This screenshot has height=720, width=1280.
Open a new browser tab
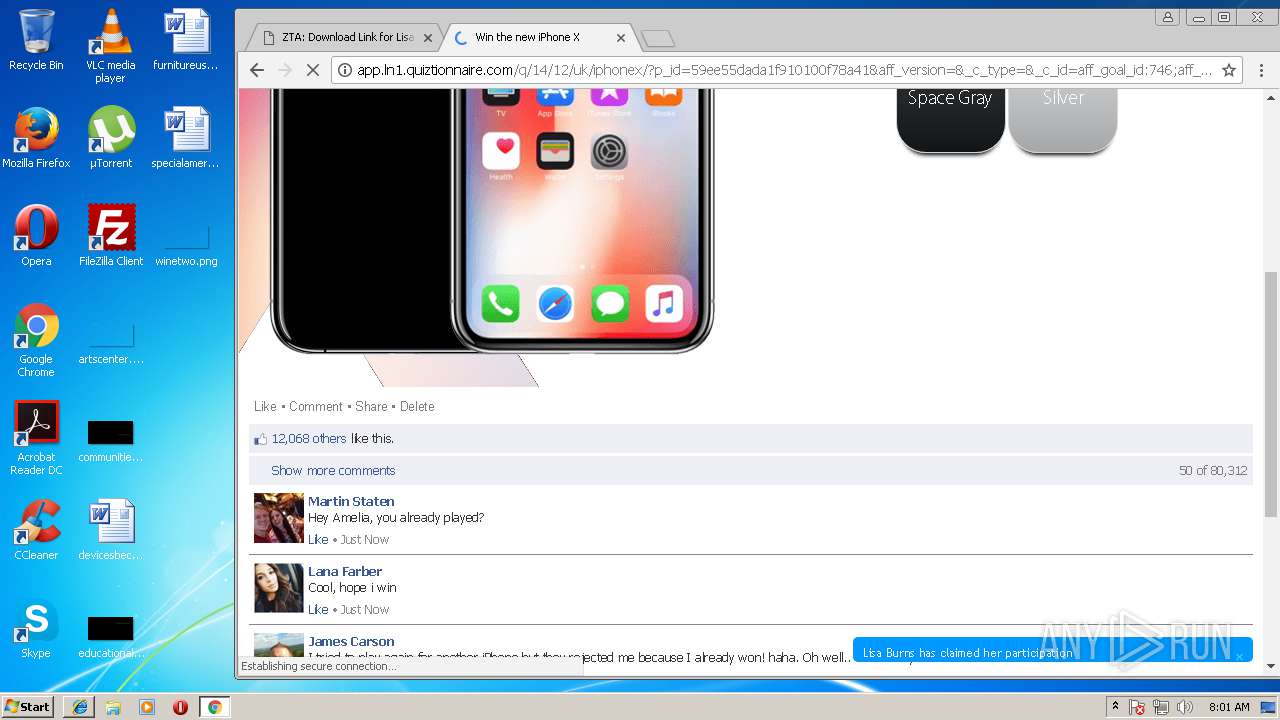(658, 38)
